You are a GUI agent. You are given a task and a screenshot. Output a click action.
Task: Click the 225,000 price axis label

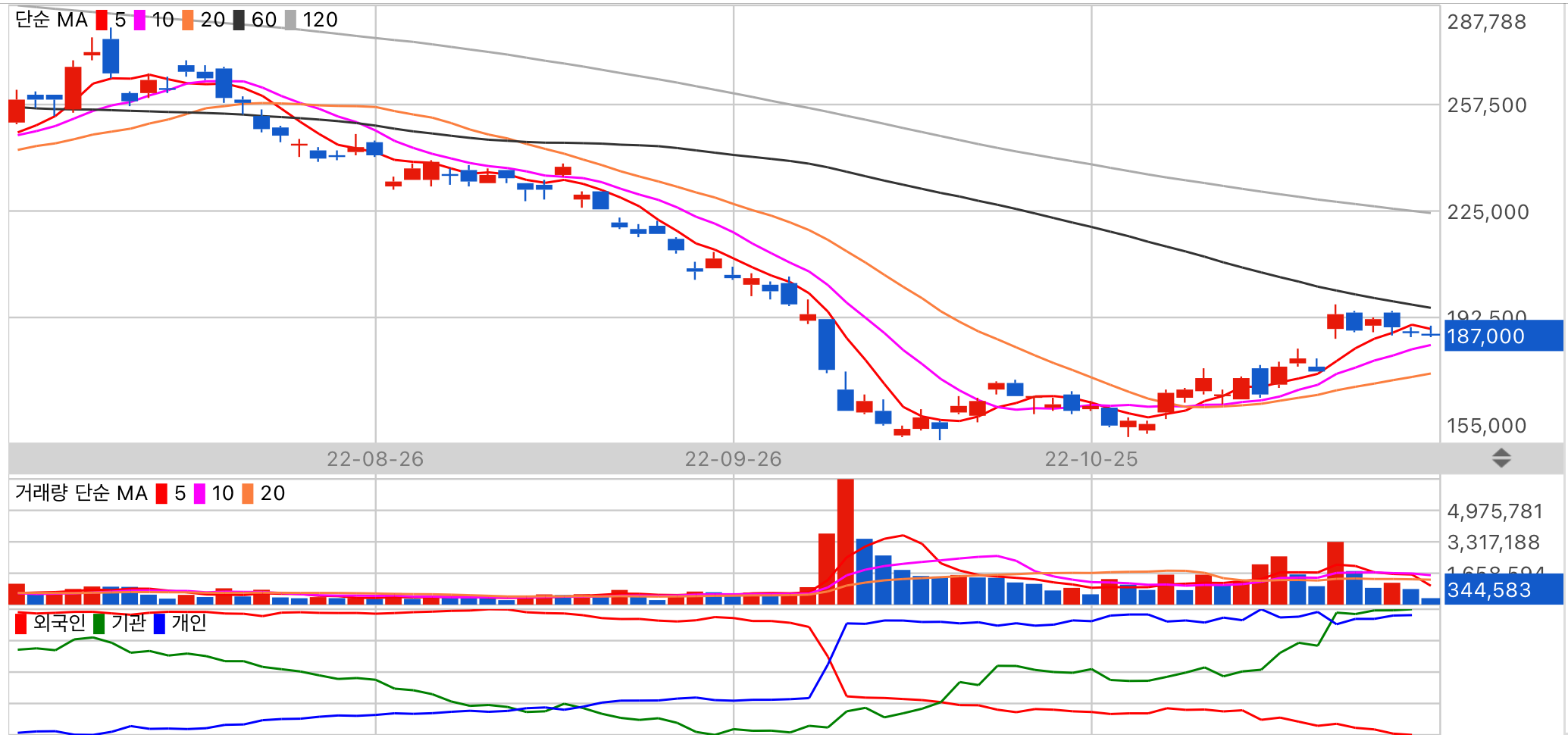coord(1488,212)
